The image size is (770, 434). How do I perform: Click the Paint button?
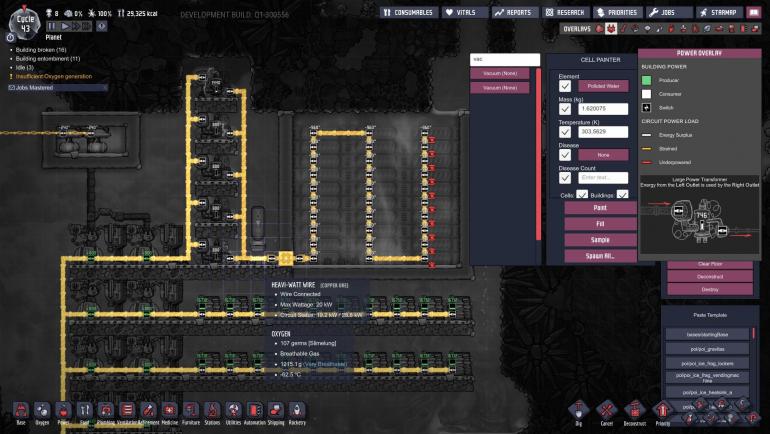[x=600, y=208]
